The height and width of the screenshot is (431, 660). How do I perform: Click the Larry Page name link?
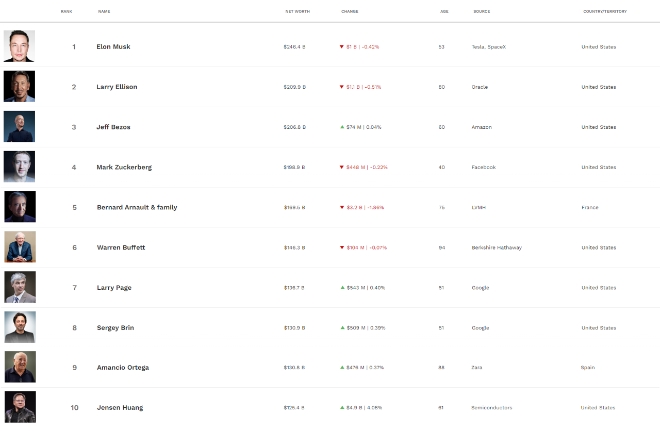[114, 287]
